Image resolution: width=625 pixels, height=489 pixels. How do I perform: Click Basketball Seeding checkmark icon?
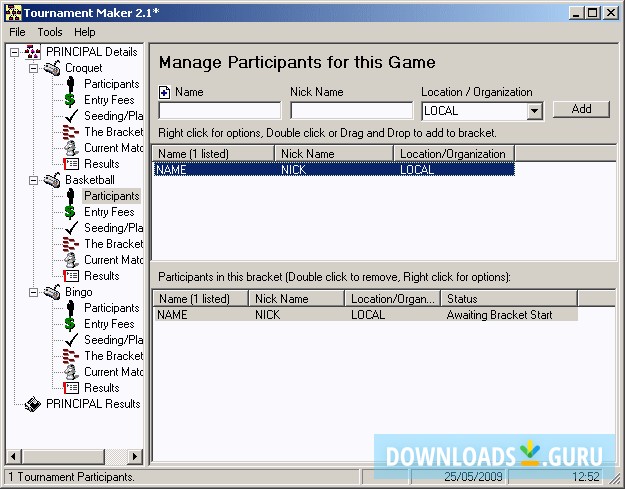(71, 228)
